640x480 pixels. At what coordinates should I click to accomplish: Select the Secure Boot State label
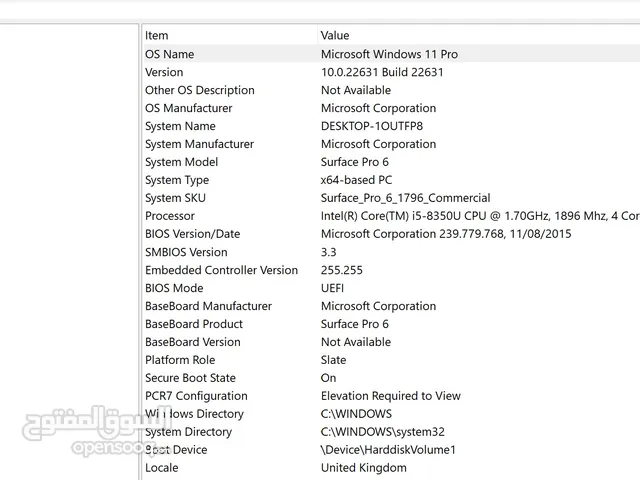pyautogui.click(x=191, y=378)
